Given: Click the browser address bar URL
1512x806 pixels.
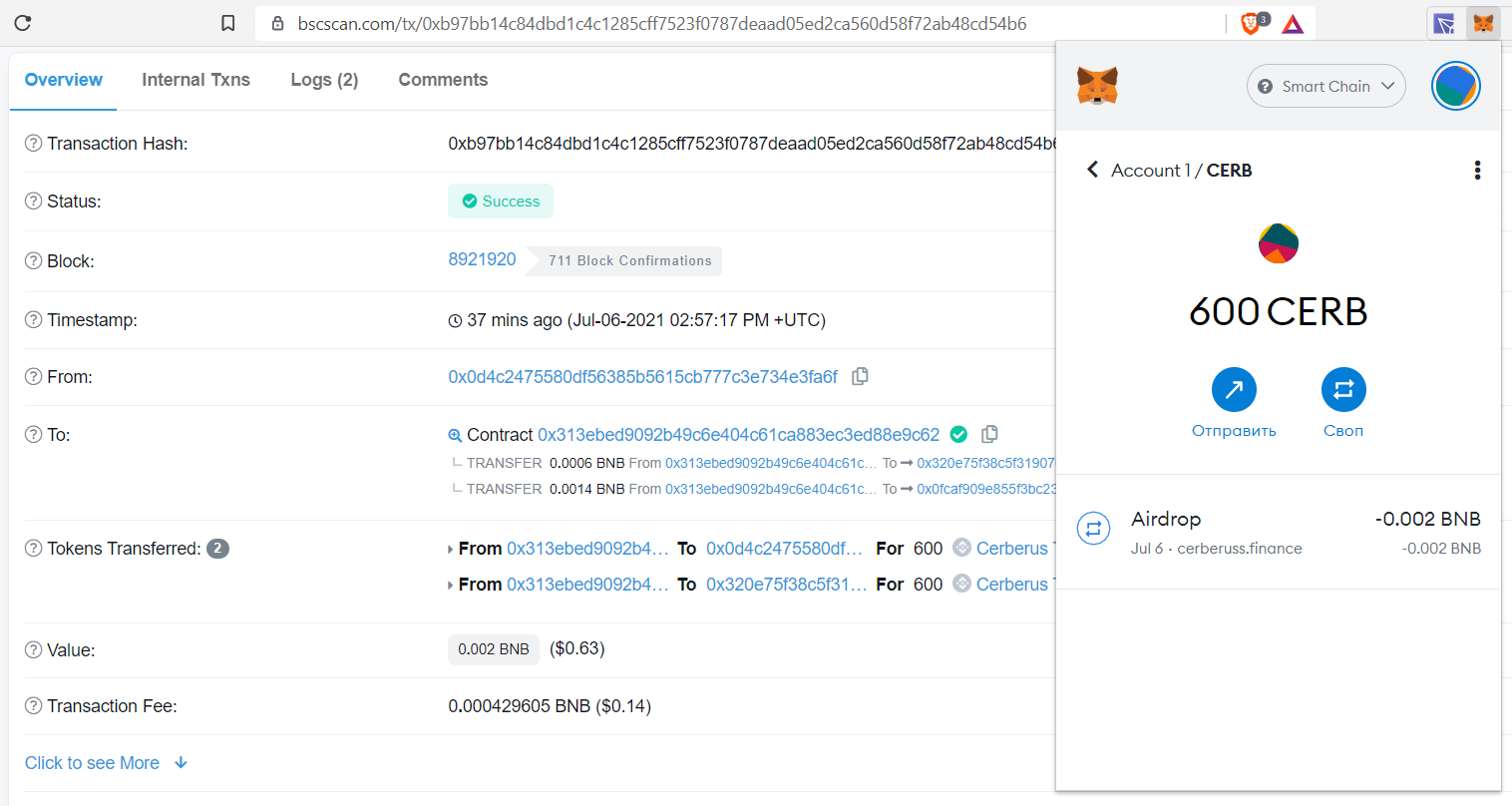Looking at the screenshot, I should pos(661,23).
